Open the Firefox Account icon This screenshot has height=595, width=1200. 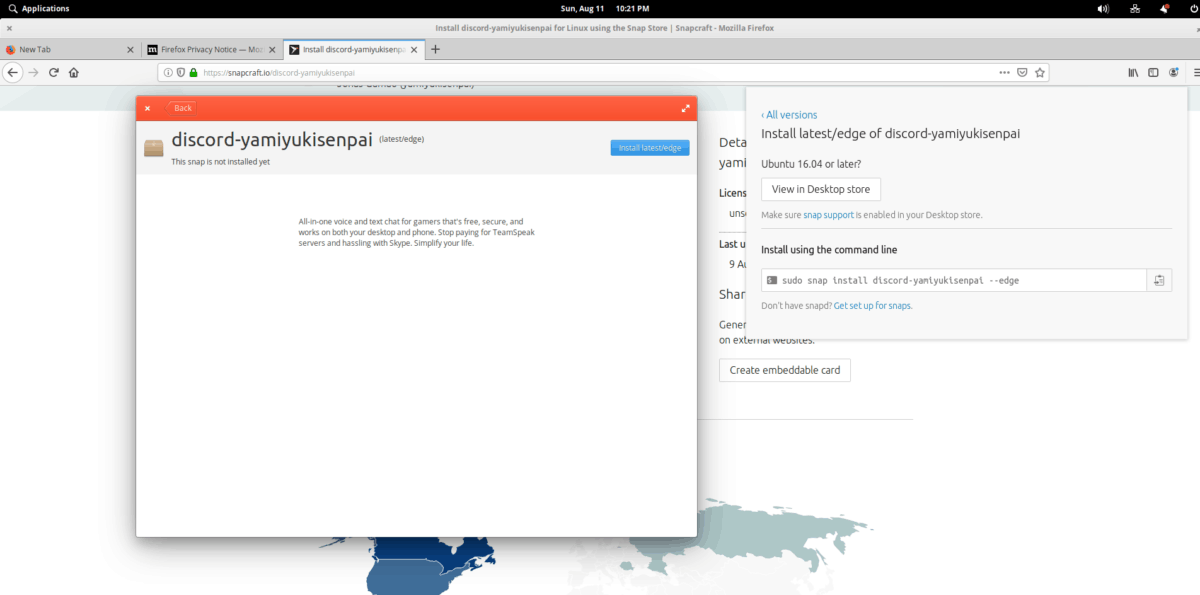pyautogui.click(x=1173, y=72)
